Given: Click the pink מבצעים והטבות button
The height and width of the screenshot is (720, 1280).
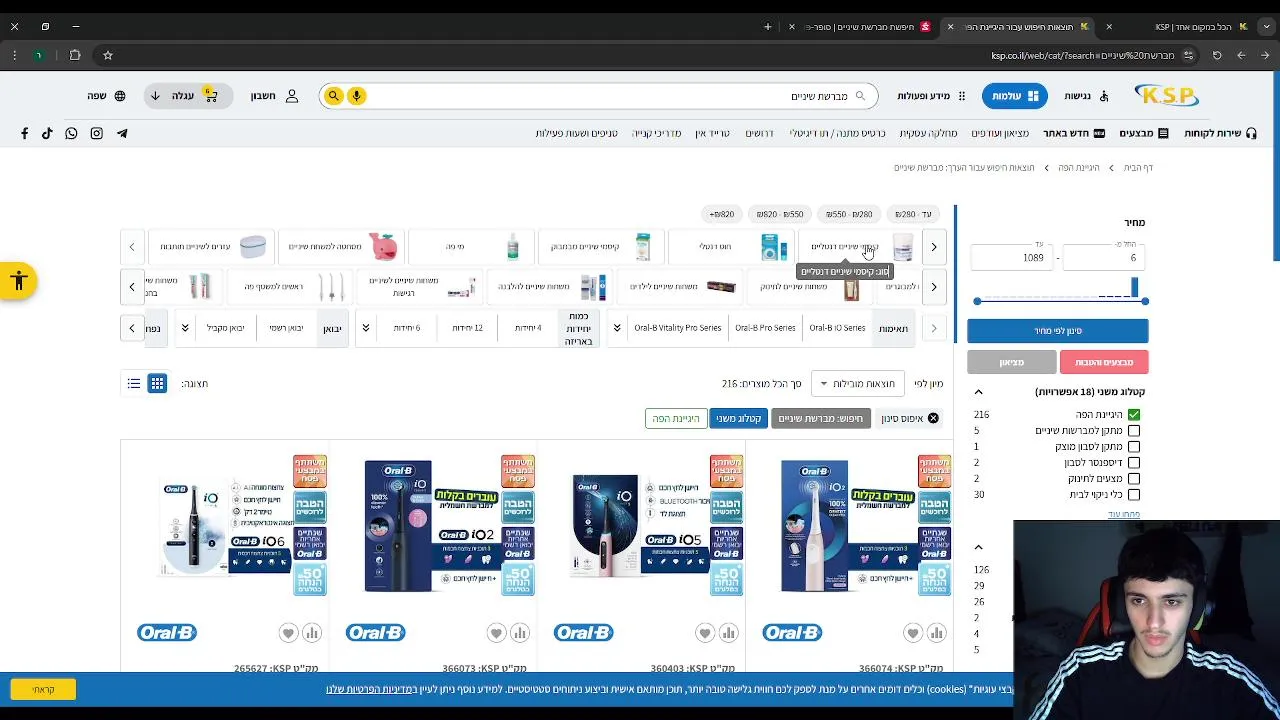Looking at the screenshot, I should 1104,362.
